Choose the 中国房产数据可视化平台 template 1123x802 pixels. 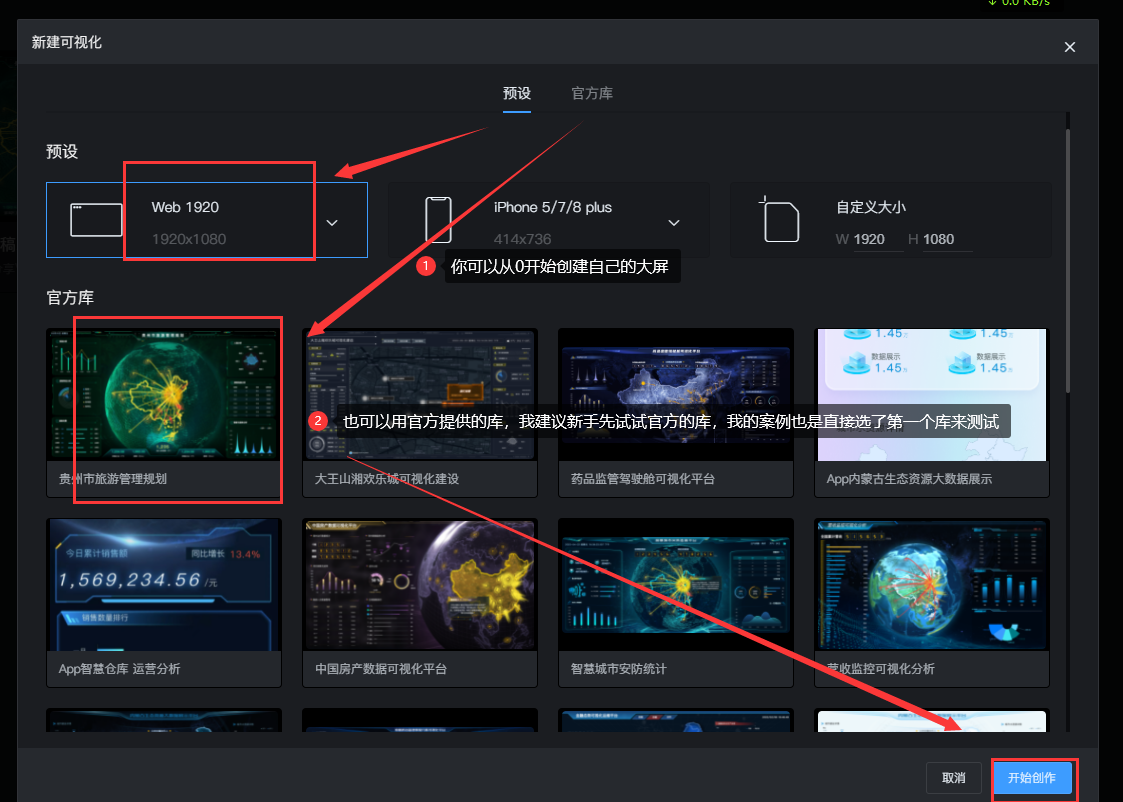coord(420,603)
